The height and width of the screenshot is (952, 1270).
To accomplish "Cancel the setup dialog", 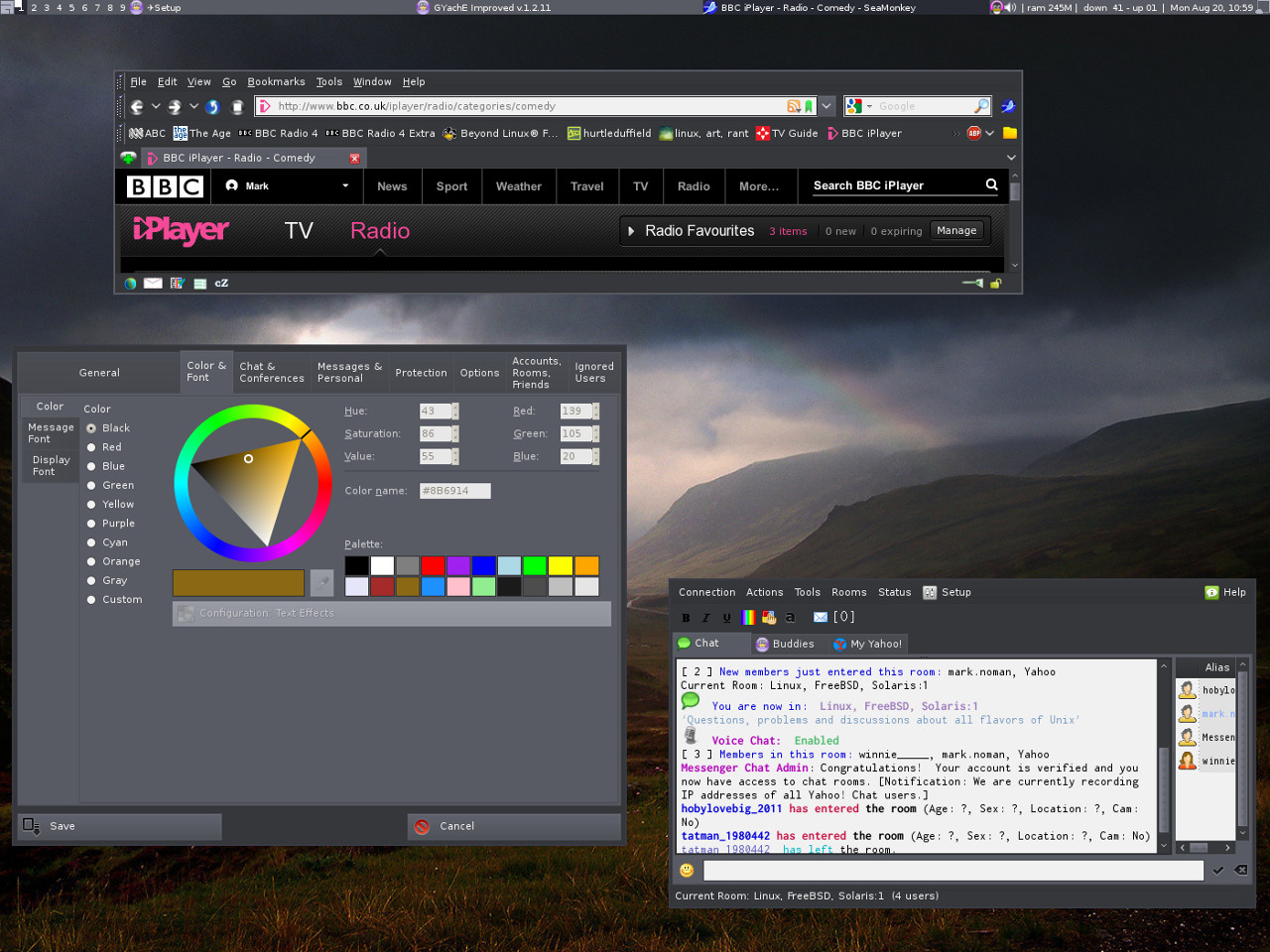I will click(x=514, y=826).
